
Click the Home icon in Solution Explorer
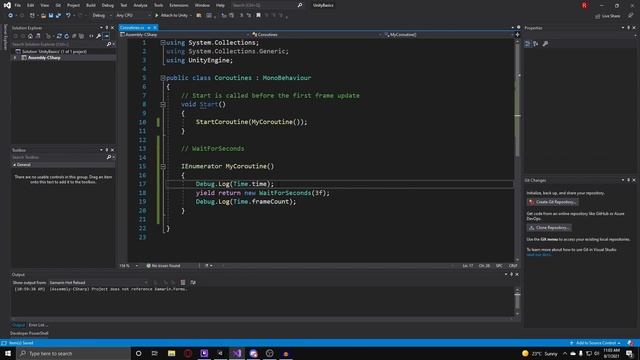coord(30,36)
